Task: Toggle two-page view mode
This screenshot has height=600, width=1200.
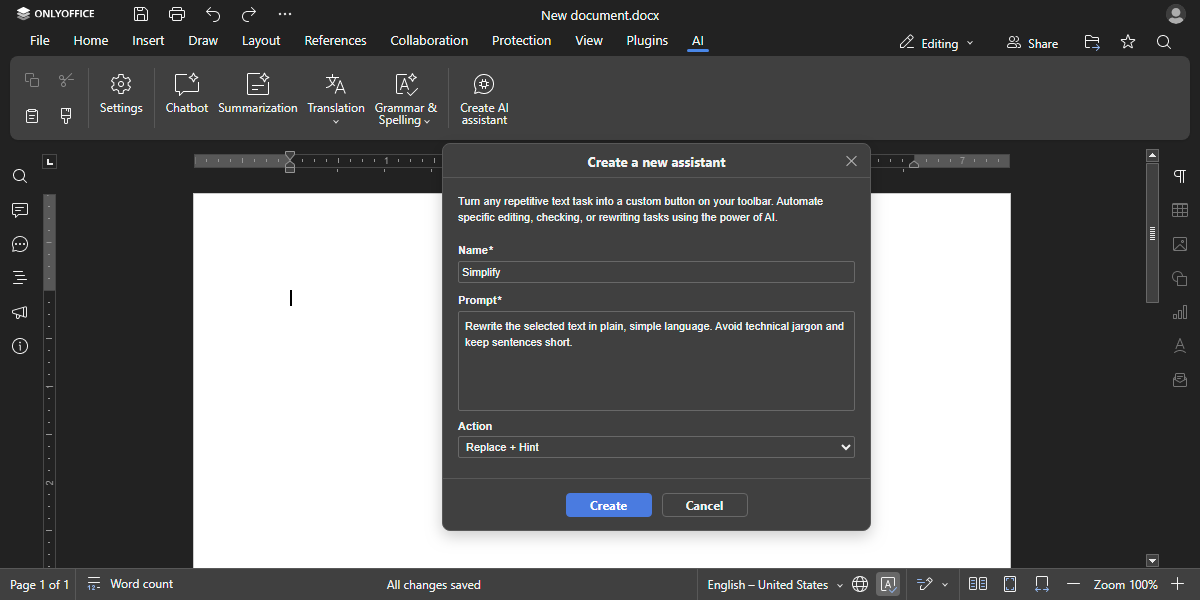Action: click(x=977, y=583)
